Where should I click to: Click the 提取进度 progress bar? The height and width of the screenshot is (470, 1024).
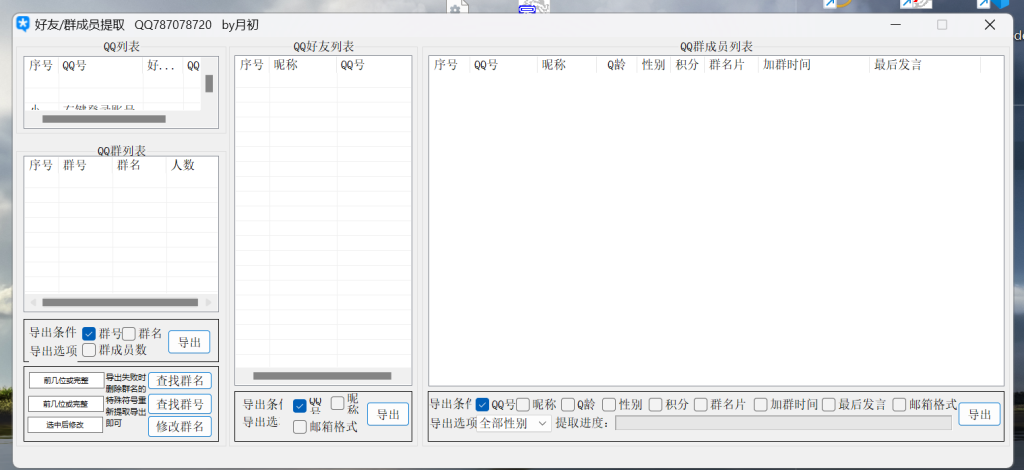[783, 423]
